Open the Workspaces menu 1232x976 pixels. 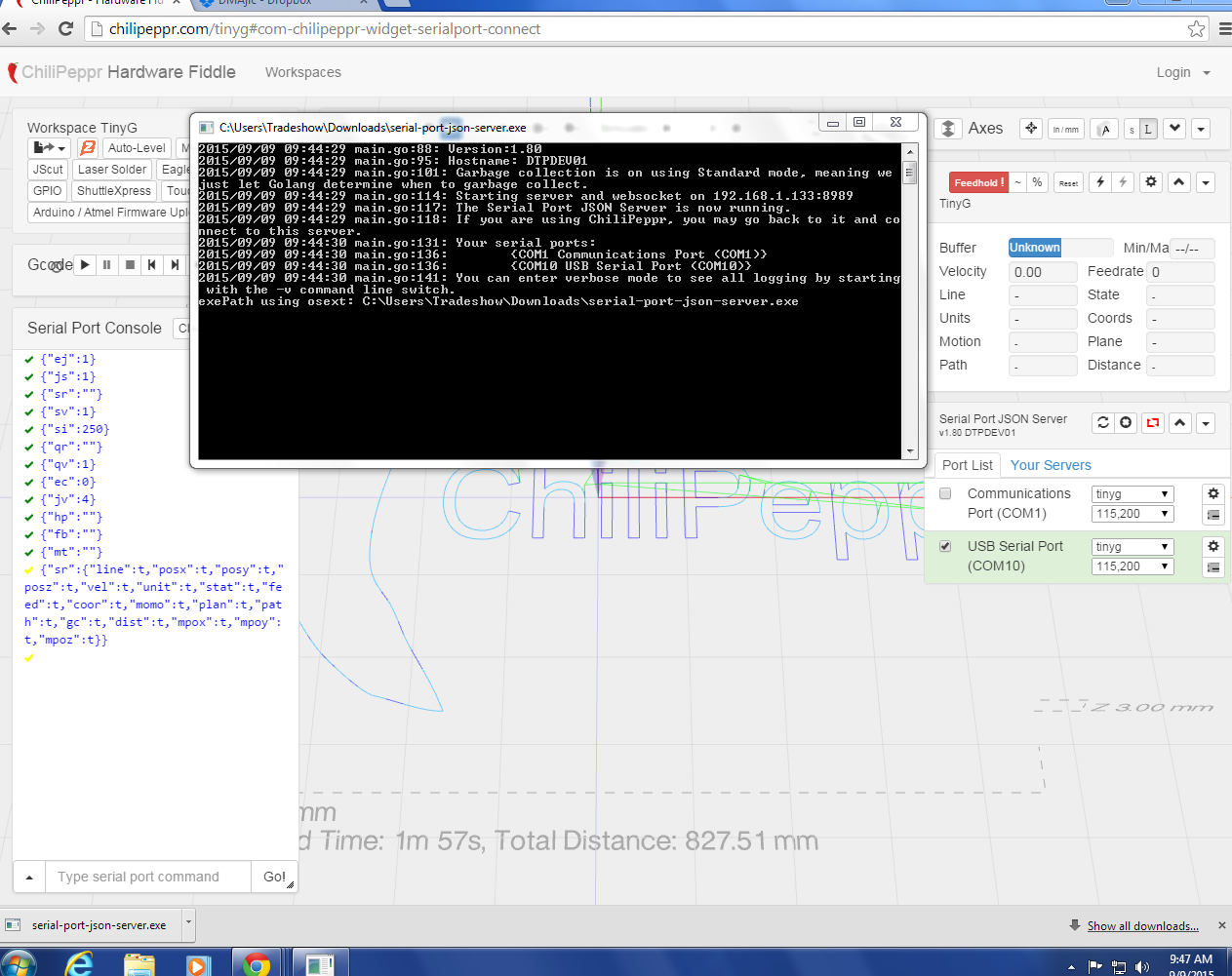tap(302, 72)
